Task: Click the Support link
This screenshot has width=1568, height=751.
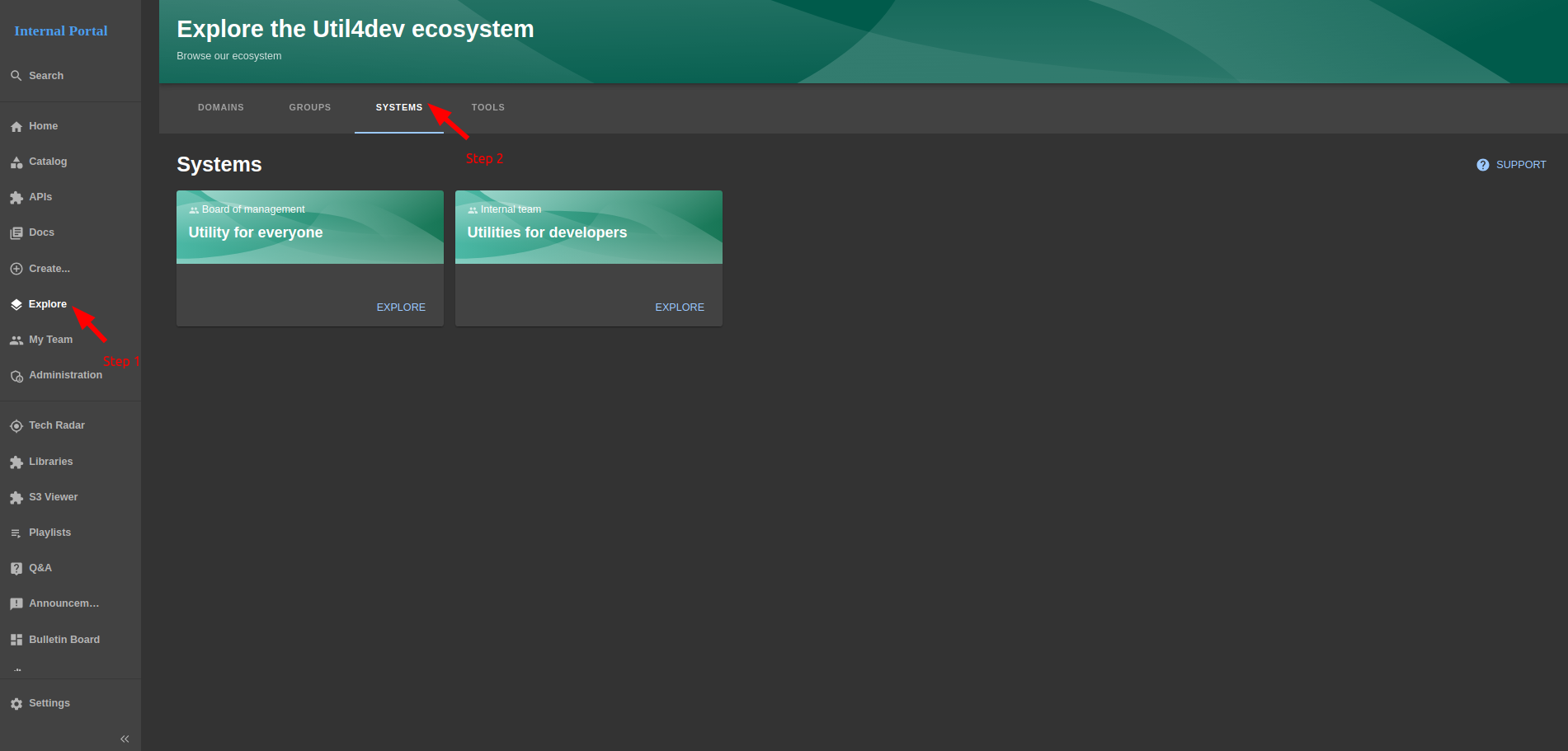Action: pyautogui.click(x=1511, y=165)
